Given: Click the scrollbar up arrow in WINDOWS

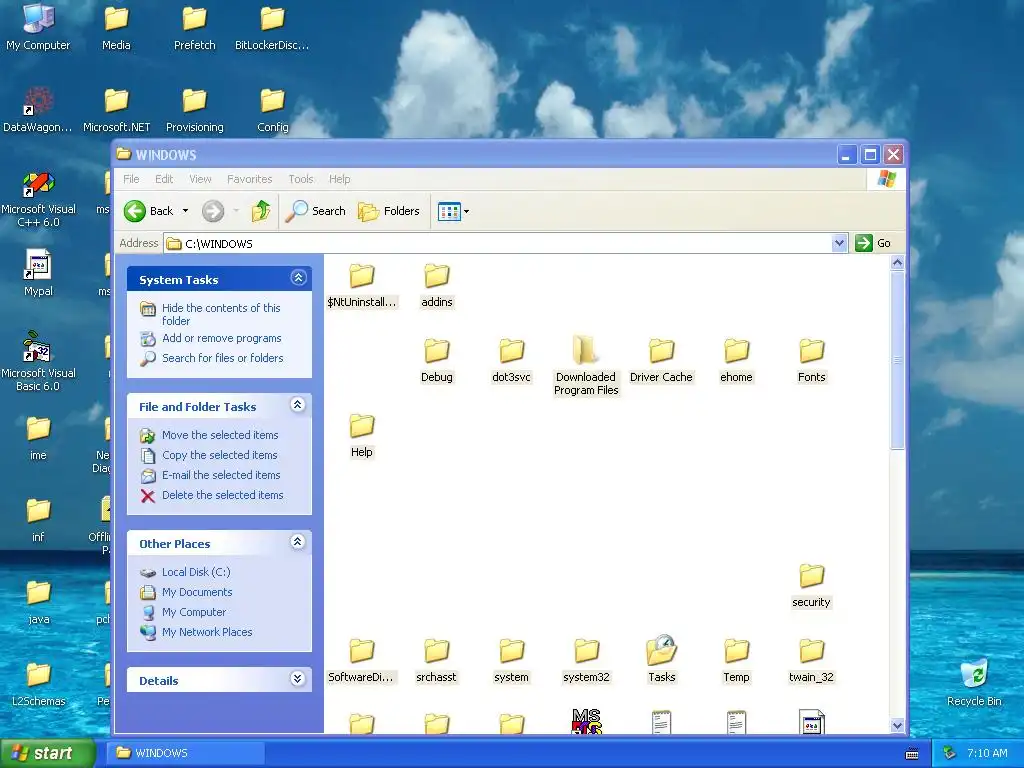Looking at the screenshot, I should click(x=897, y=263).
